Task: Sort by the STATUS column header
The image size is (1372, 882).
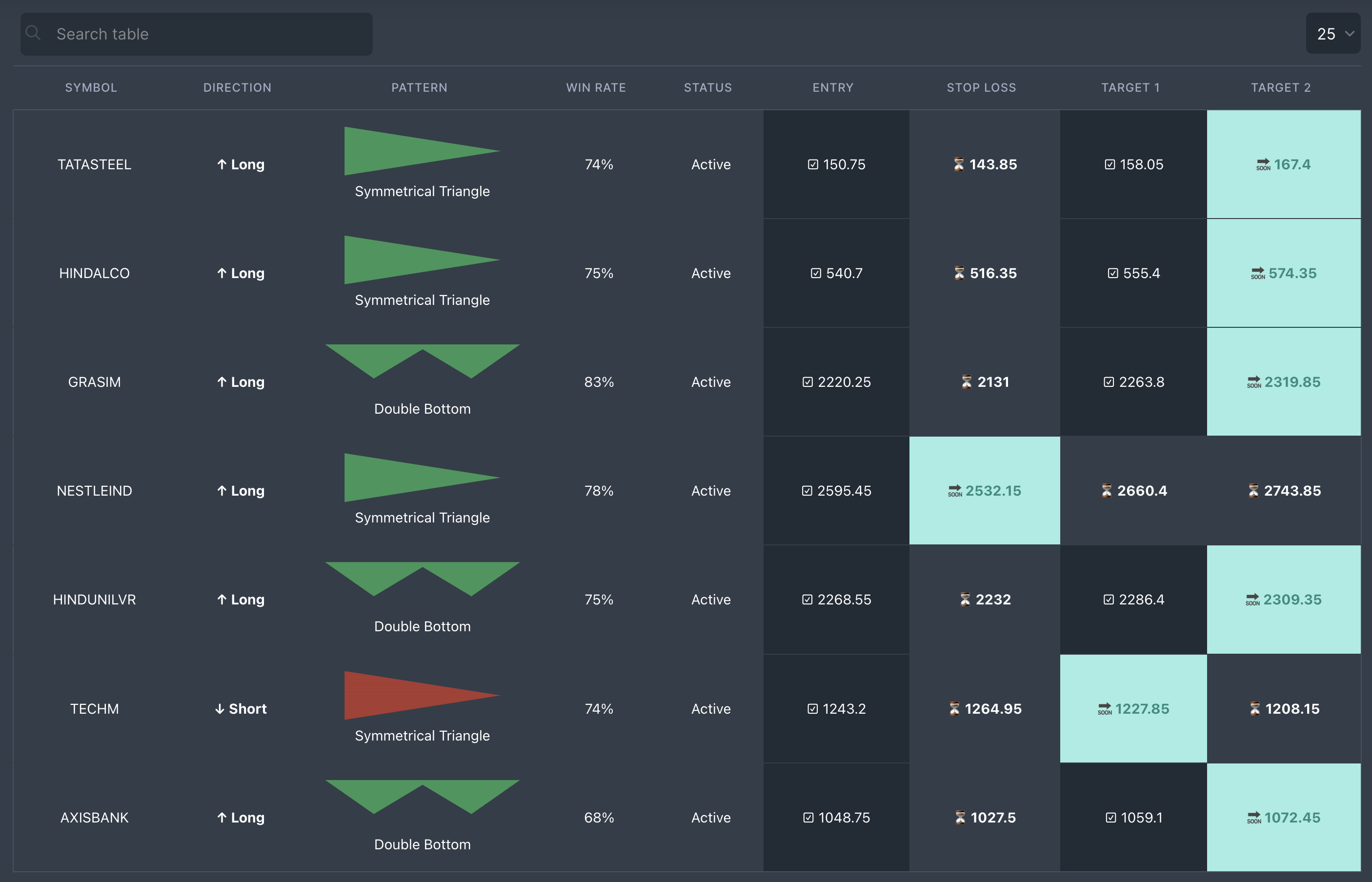Action: click(708, 88)
